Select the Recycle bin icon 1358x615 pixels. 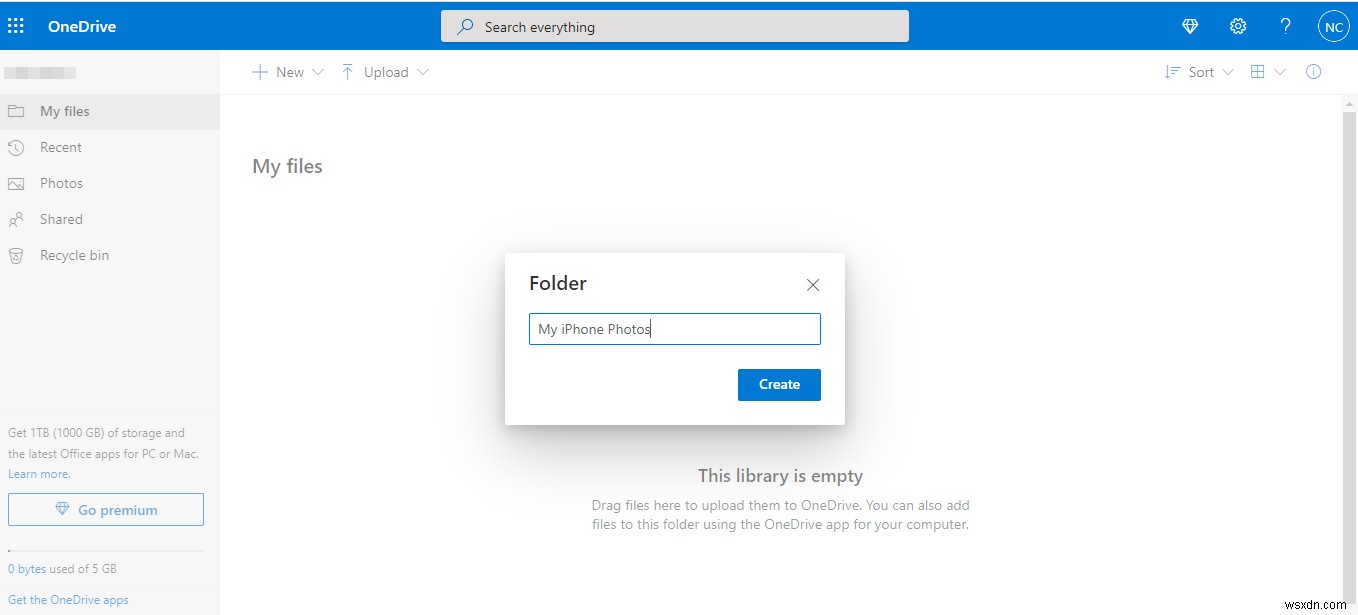(16, 255)
